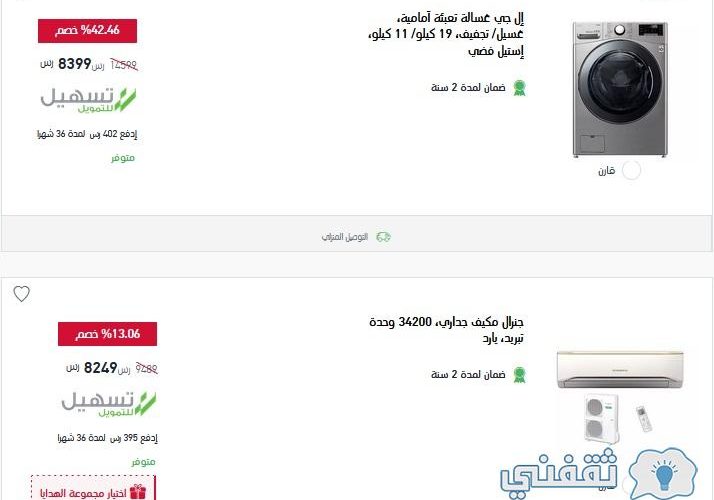Image resolution: width=714 pixels, height=500 pixels.
Task: Open LG washing machine product image
Action: pos(620,89)
